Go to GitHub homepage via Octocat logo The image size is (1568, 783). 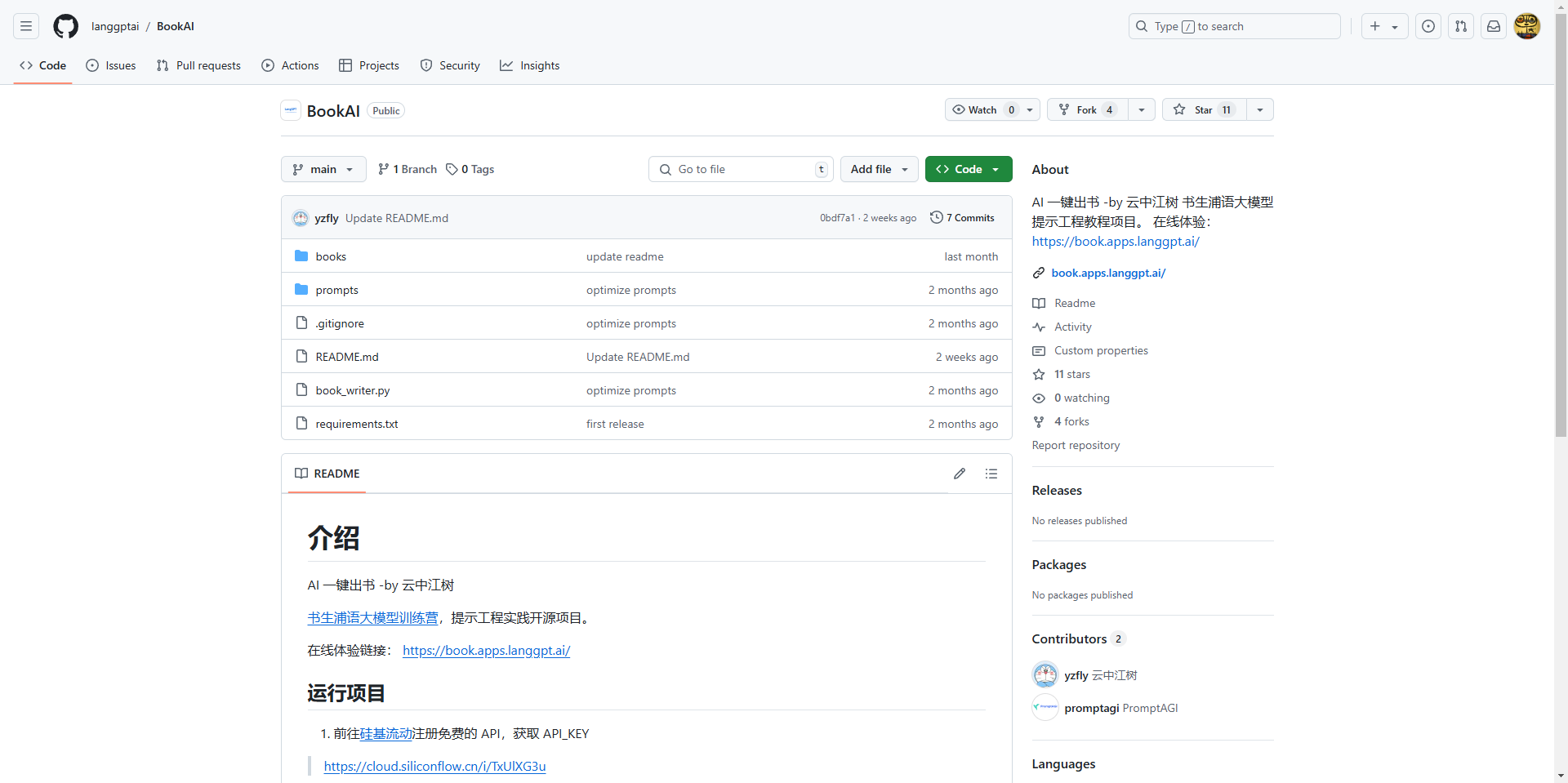[x=65, y=26]
